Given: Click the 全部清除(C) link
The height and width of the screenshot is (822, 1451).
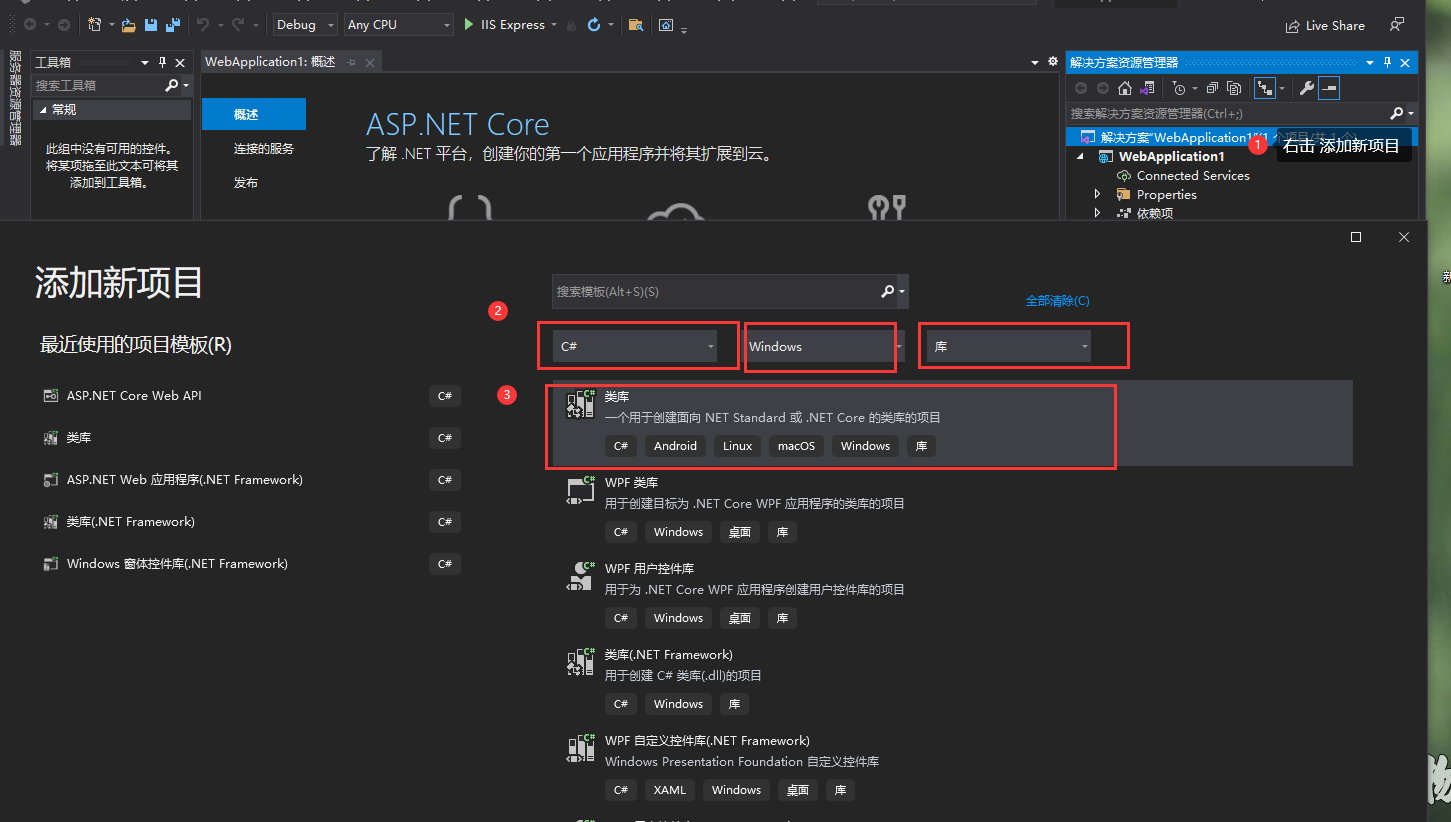Looking at the screenshot, I should tap(1057, 300).
